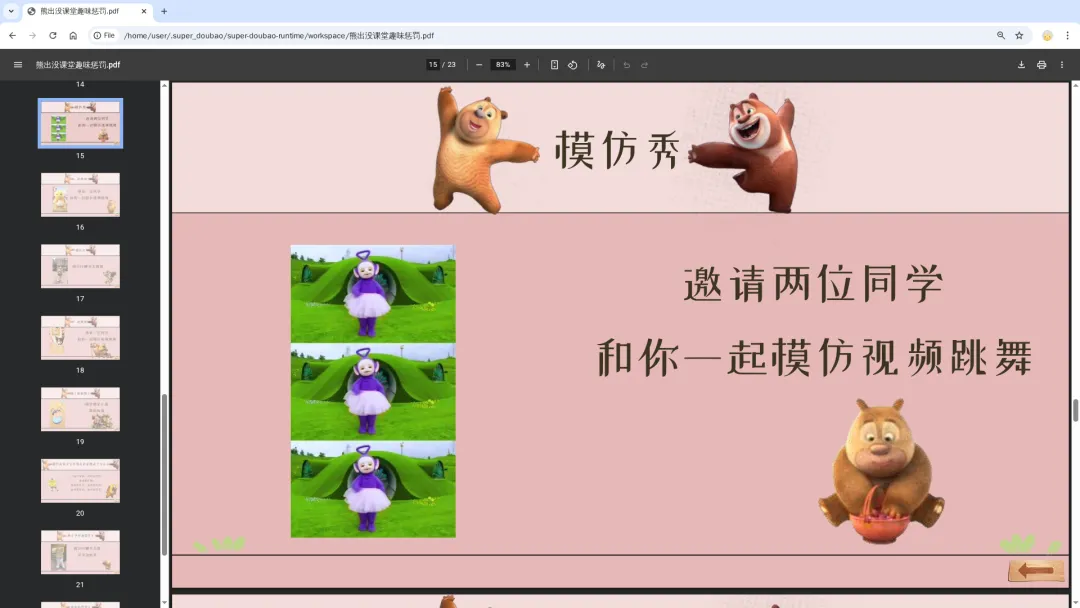This screenshot has height=608, width=1080.
Task: Click the bottom Teletubby dance image
Action: pos(373,489)
